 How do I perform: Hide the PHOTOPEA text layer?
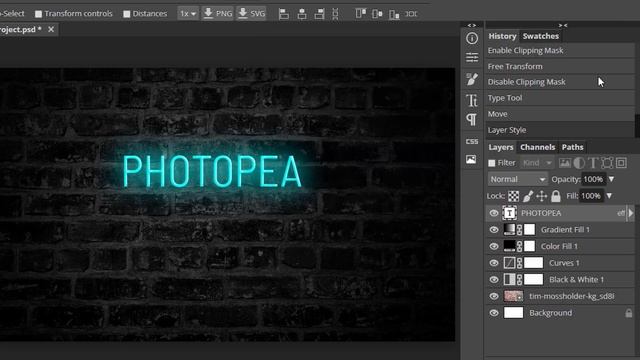point(493,213)
